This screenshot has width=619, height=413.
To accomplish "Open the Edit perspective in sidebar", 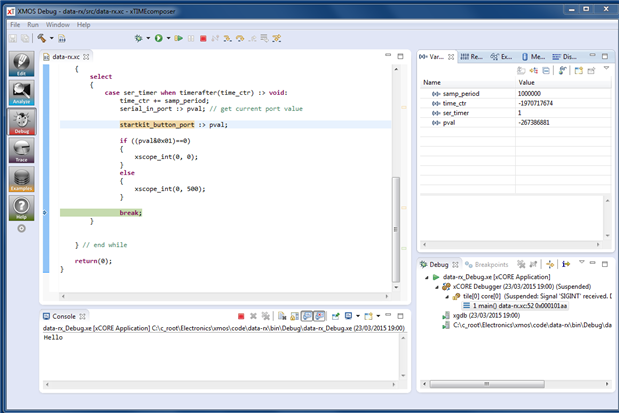I will click(x=21, y=63).
